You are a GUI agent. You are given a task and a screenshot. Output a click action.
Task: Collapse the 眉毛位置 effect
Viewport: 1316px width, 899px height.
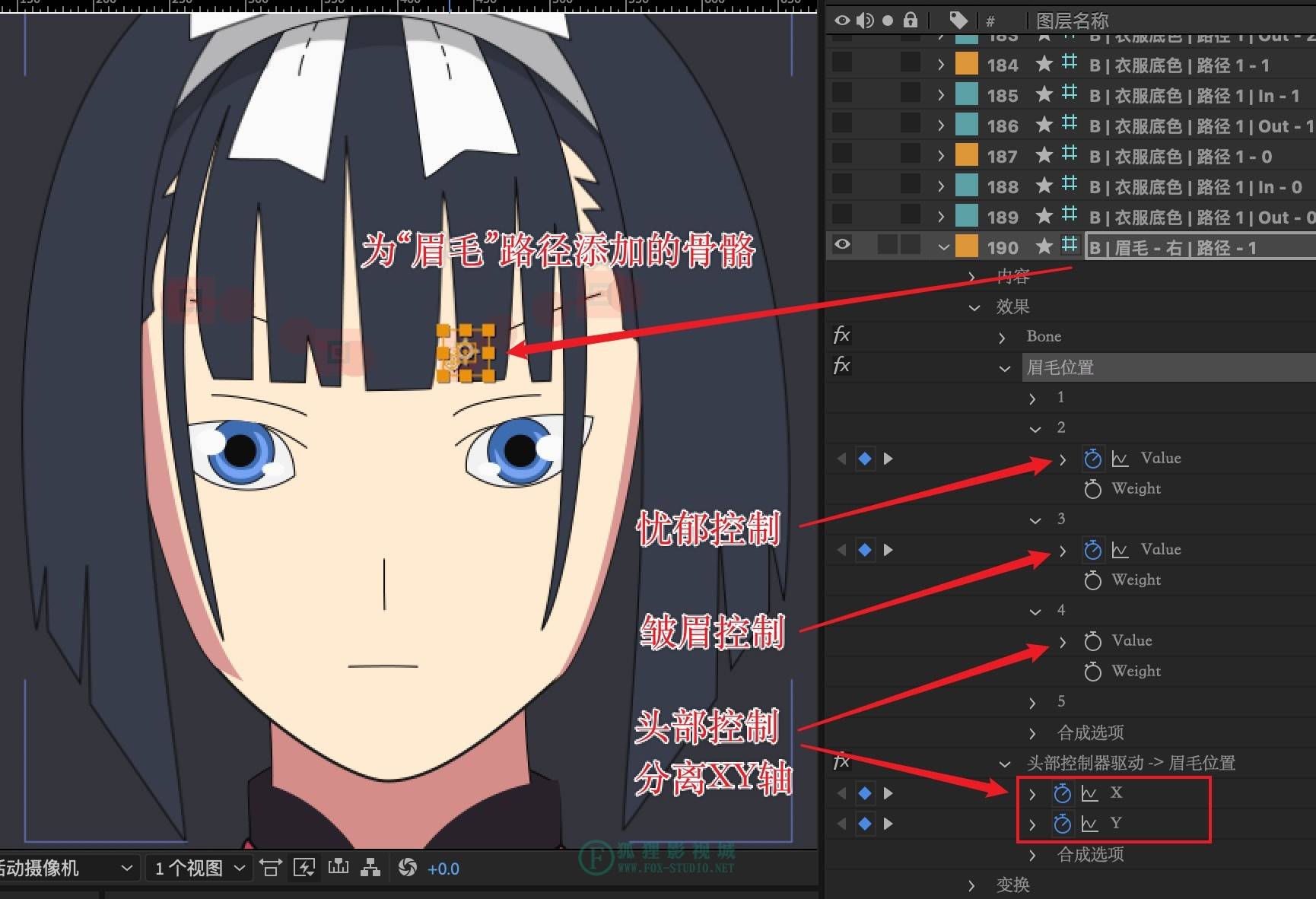(1005, 369)
